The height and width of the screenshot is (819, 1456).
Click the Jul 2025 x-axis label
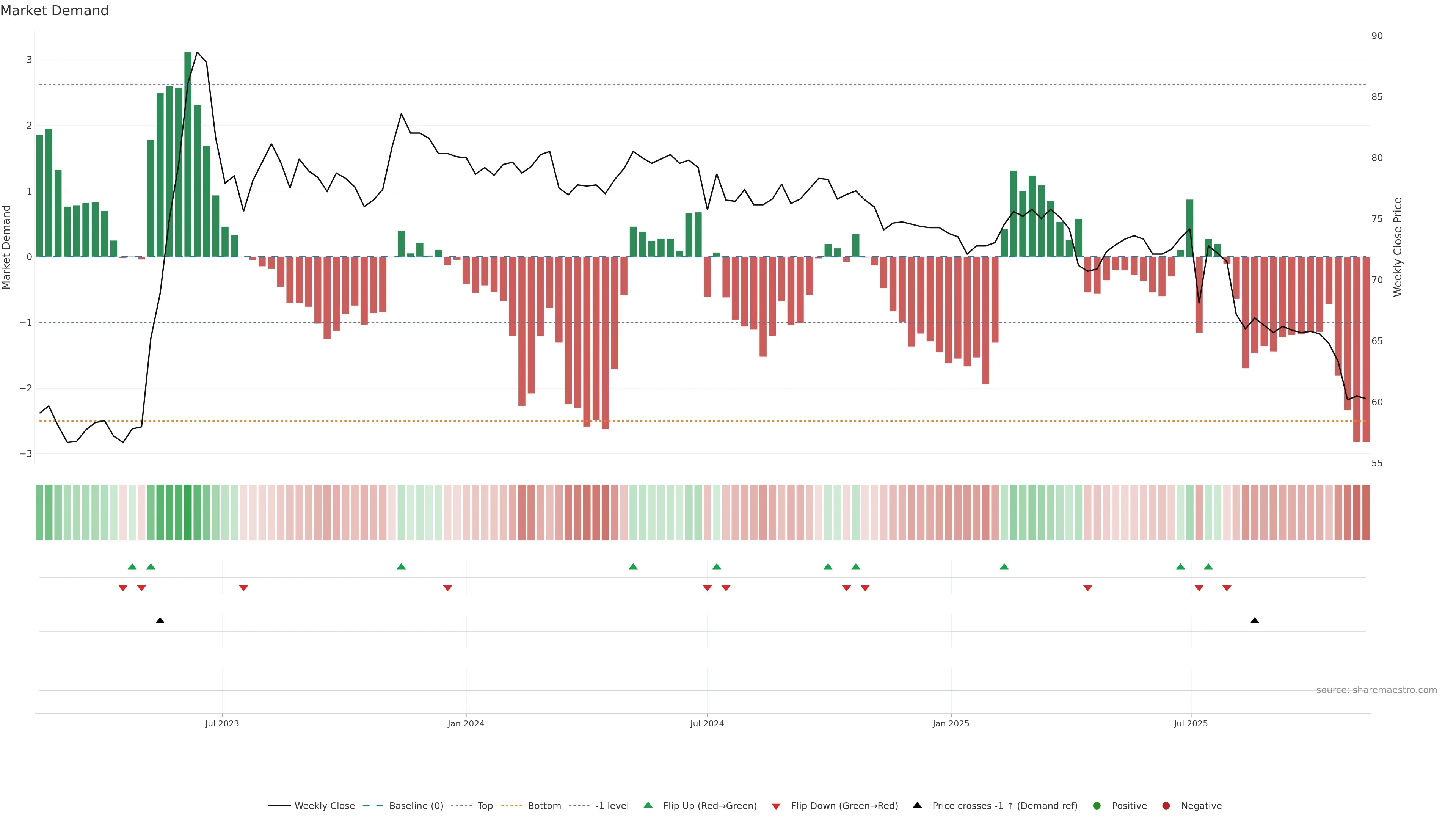[1190, 723]
